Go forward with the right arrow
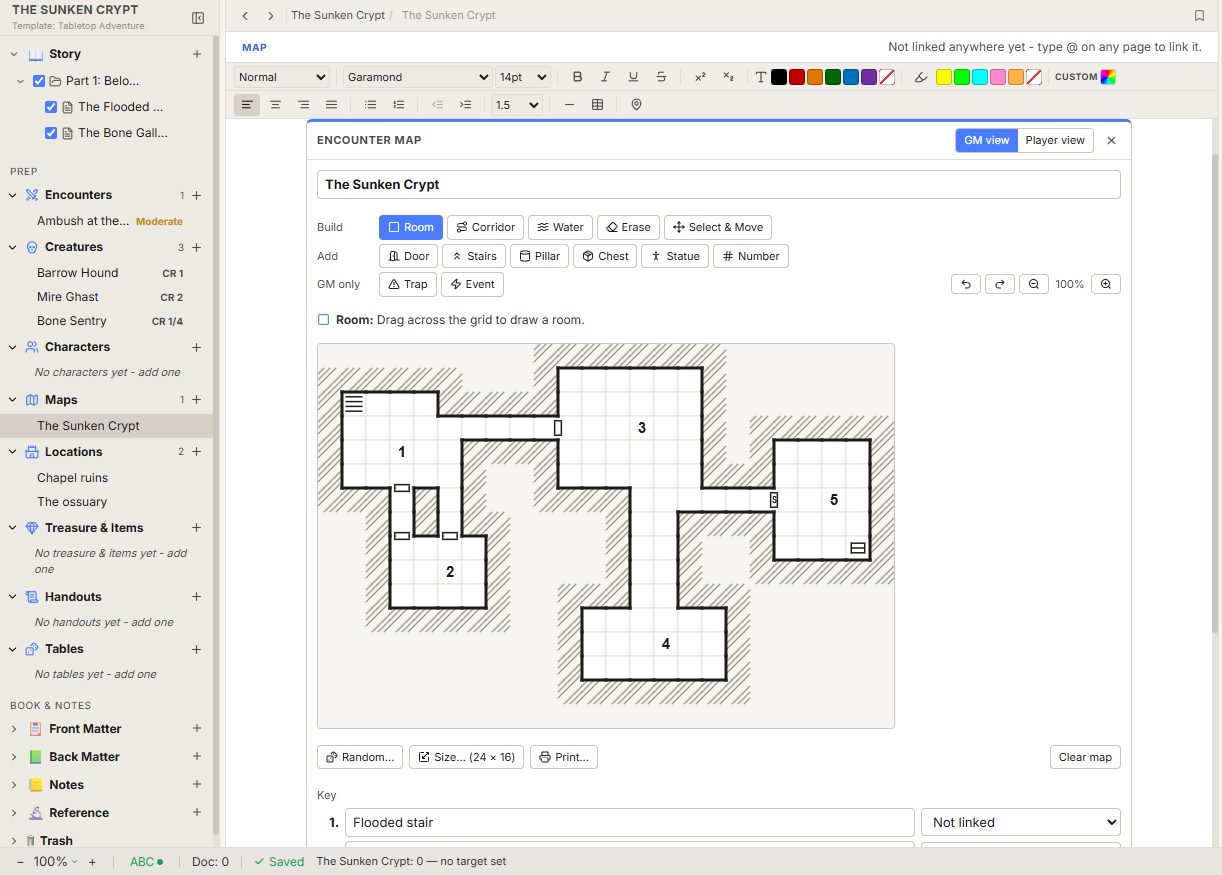1222x875 pixels. click(x=271, y=16)
